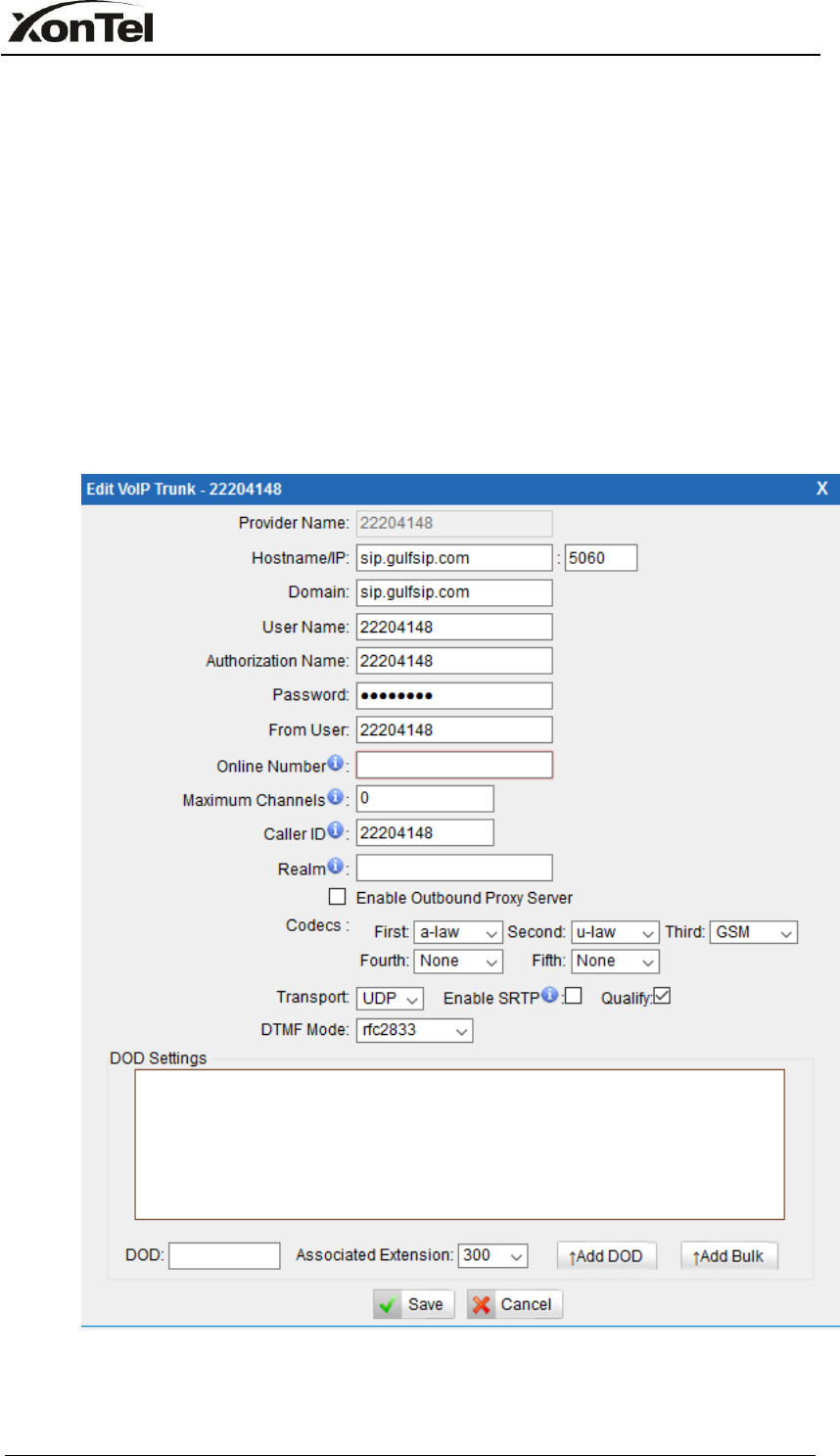Click the Add DOD button
Image resolution: width=840 pixels, height=1456 pixels.
click(607, 1256)
